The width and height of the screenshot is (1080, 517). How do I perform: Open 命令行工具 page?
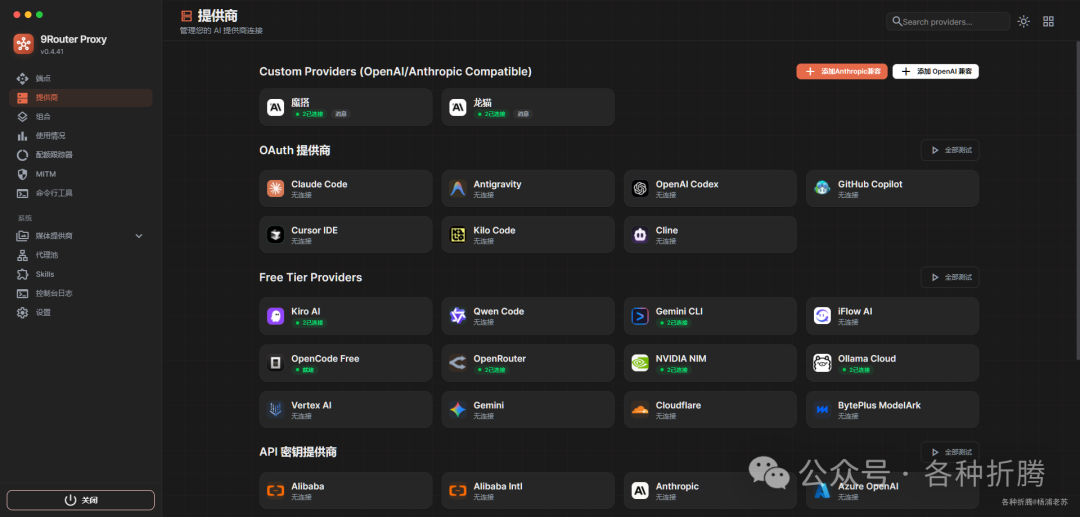point(81,193)
